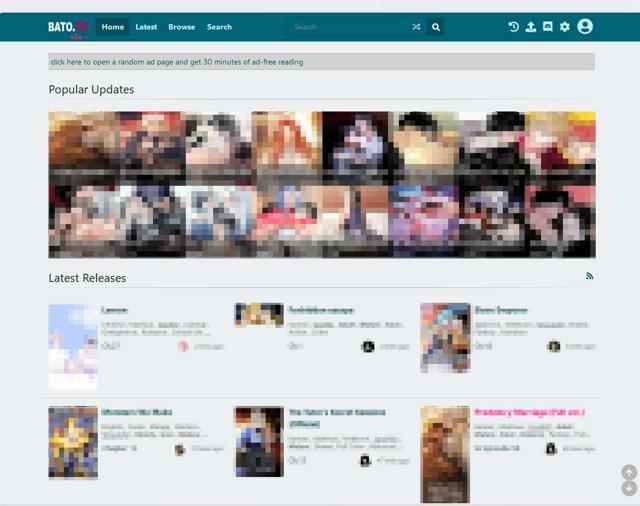Open the Latest Releases RSS feed icon
Image resolution: width=640 pixels, height=506 pixels.
coord(589,276)
